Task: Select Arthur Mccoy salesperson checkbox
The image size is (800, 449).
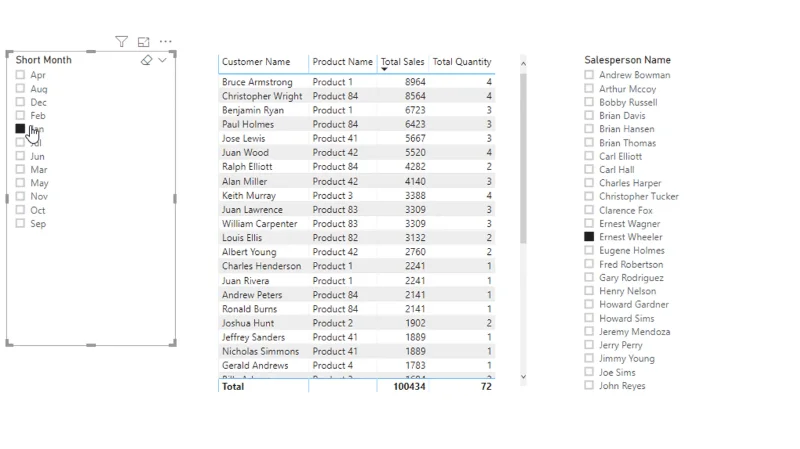Action: [x=589, y=88]
